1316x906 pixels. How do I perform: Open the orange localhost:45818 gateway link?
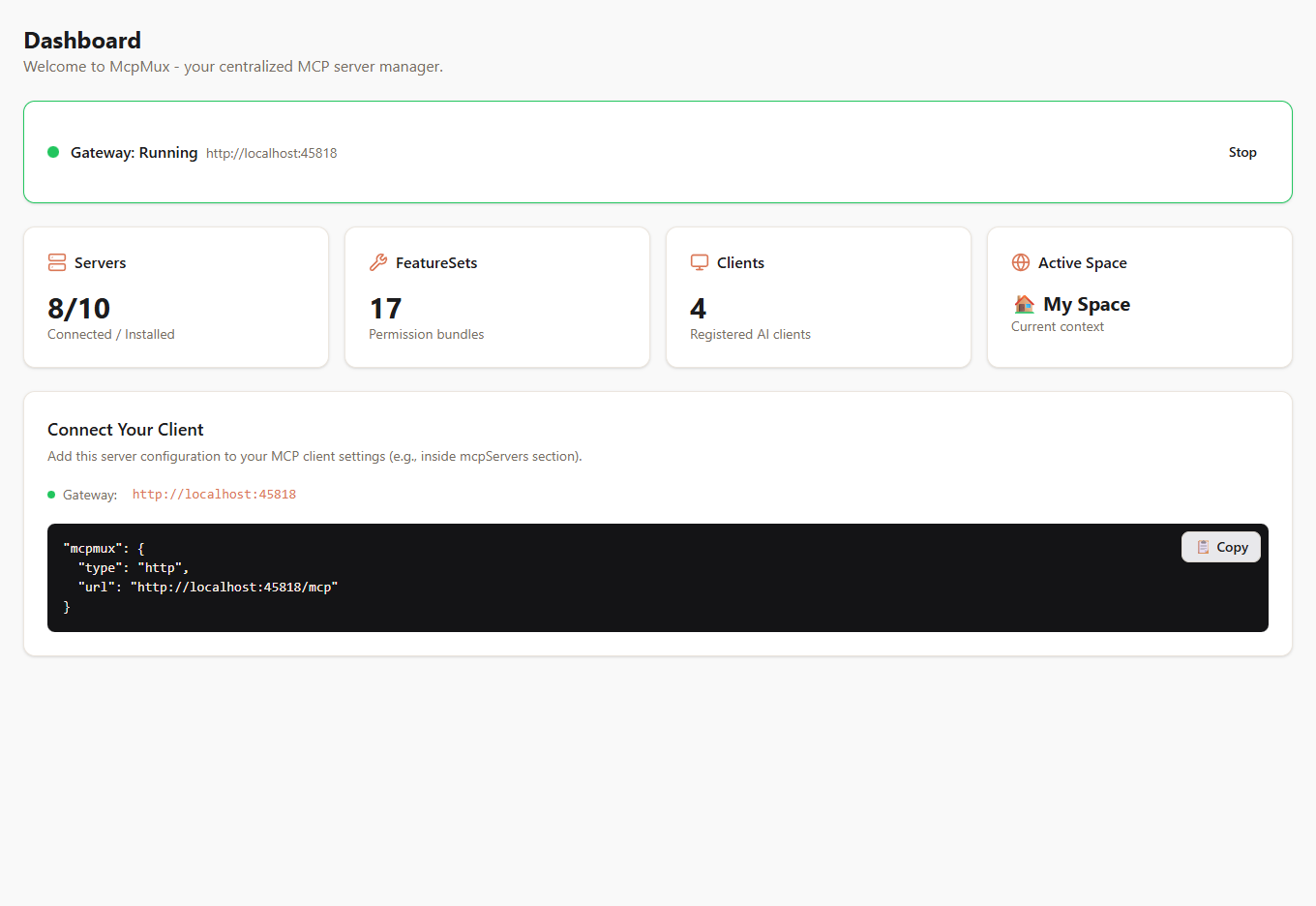point(214,495)
